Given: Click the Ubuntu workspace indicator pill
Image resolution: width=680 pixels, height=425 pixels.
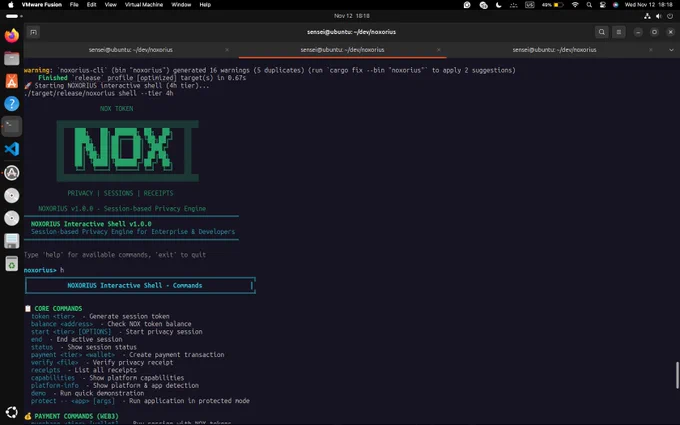Looking at the screenshot, I should (x=14, y=16).
